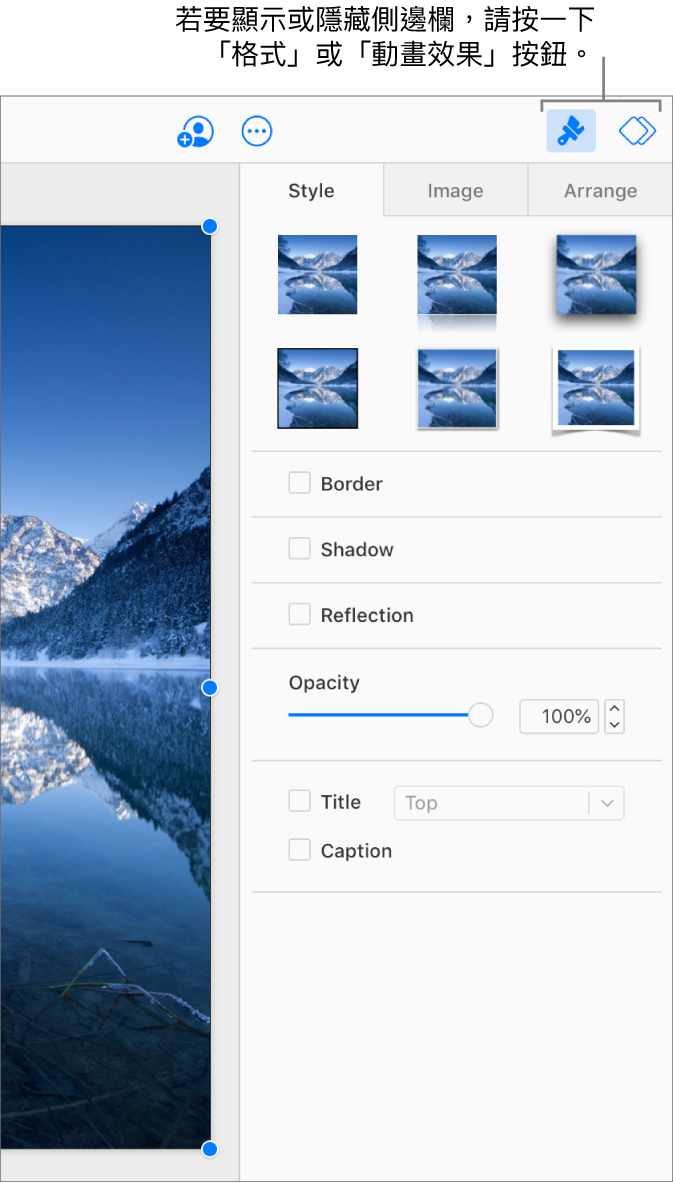
Task: Apply the reflection image style thumbnail
Action: pos(457,282)
